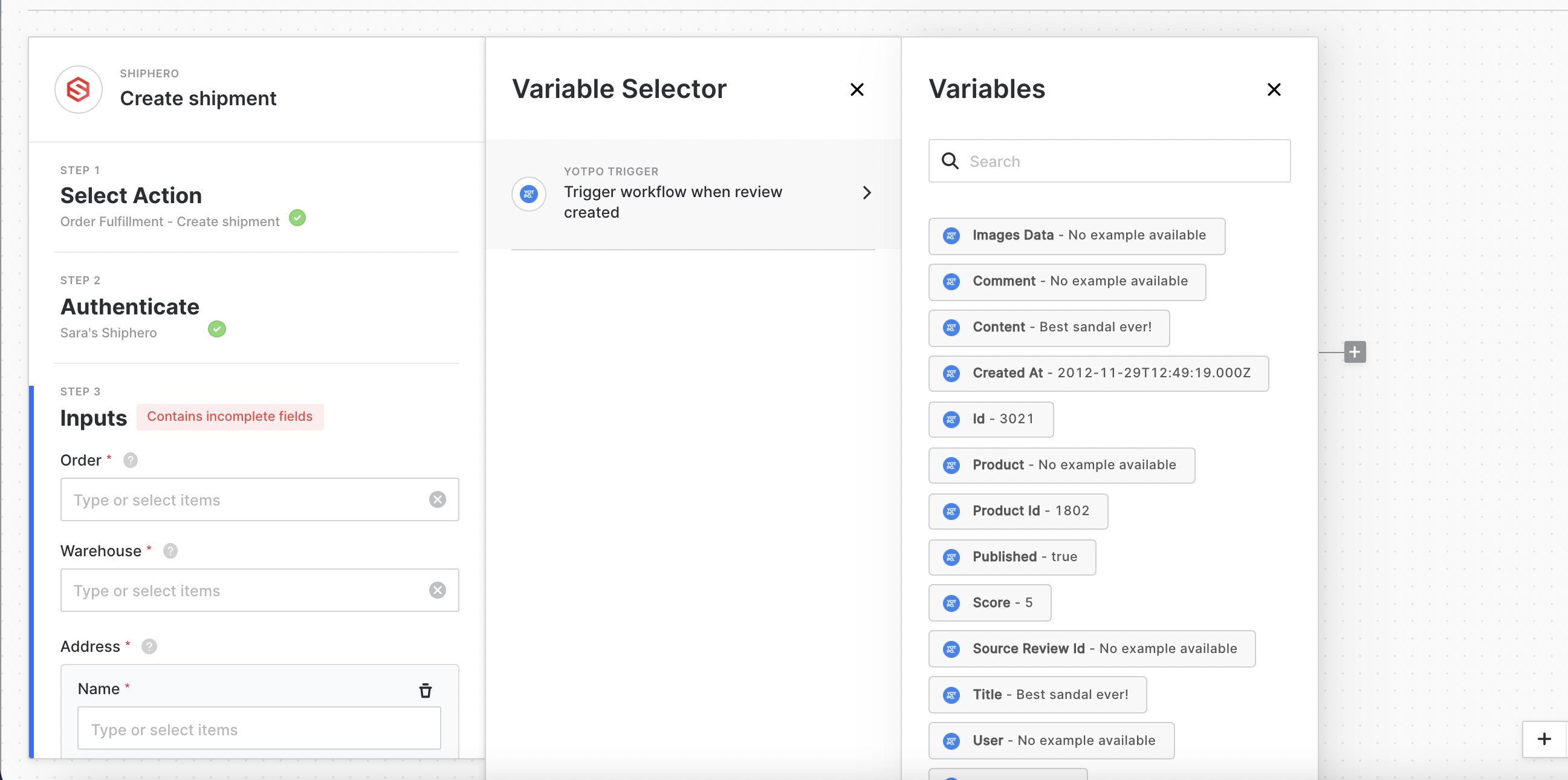Click the trash icon beside Name
The image size is (1568, 780).
pos(426,690)
